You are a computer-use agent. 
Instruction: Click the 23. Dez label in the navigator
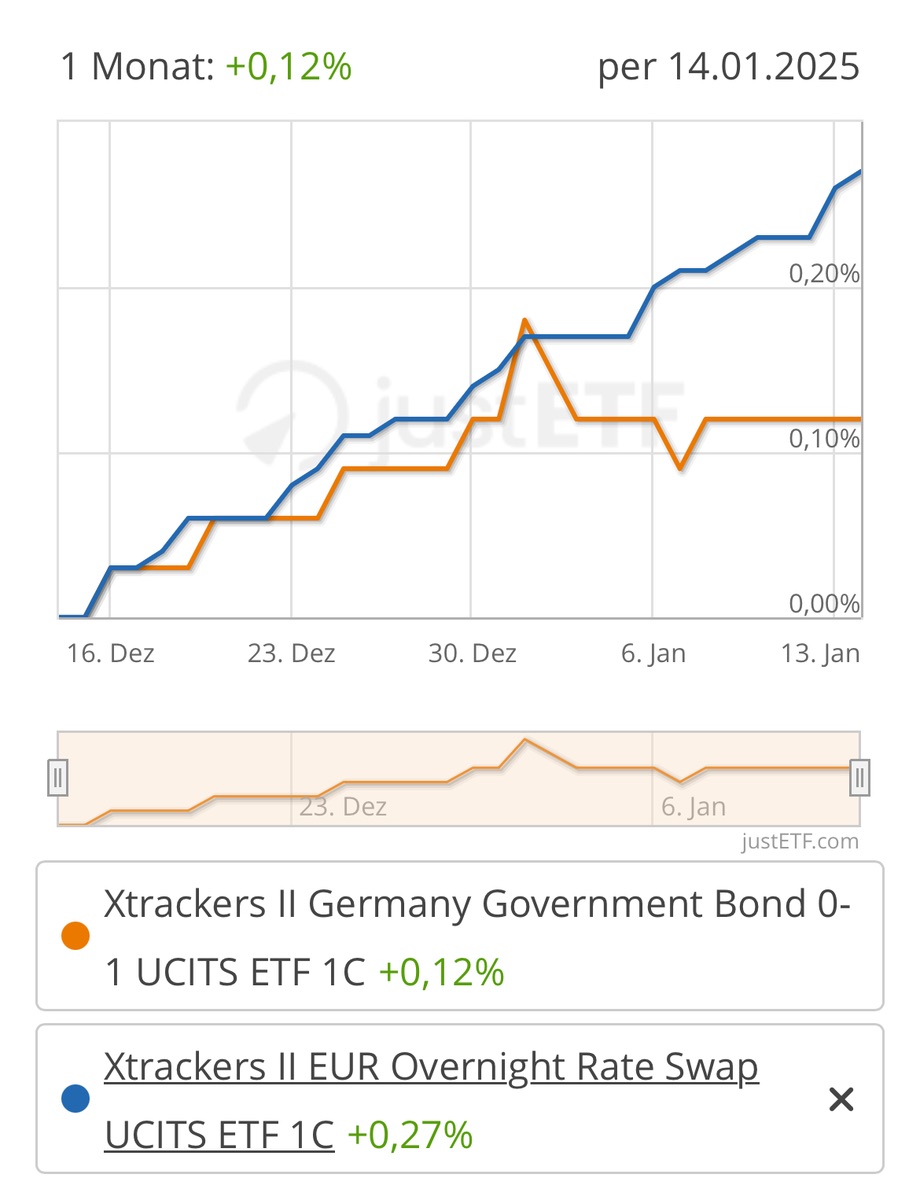pos(342,807)
